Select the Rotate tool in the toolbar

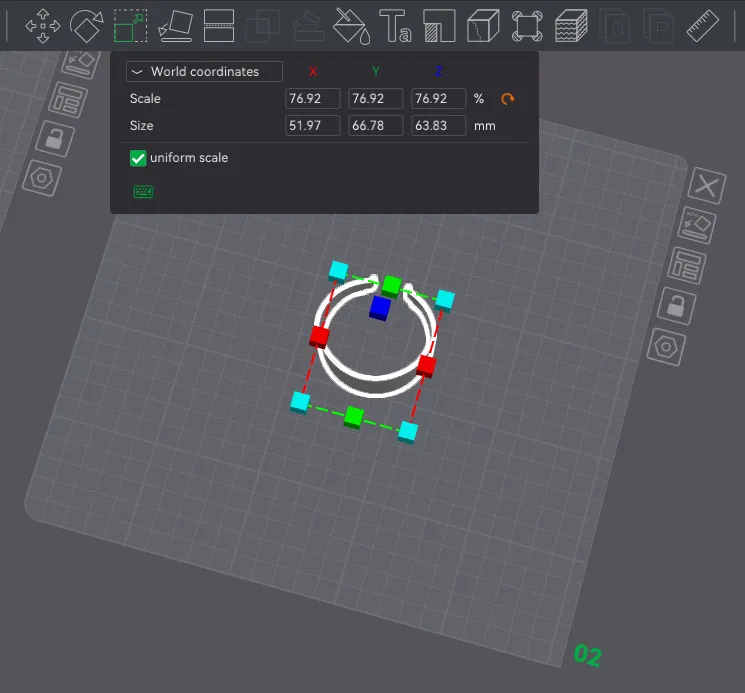coord(86,25)
